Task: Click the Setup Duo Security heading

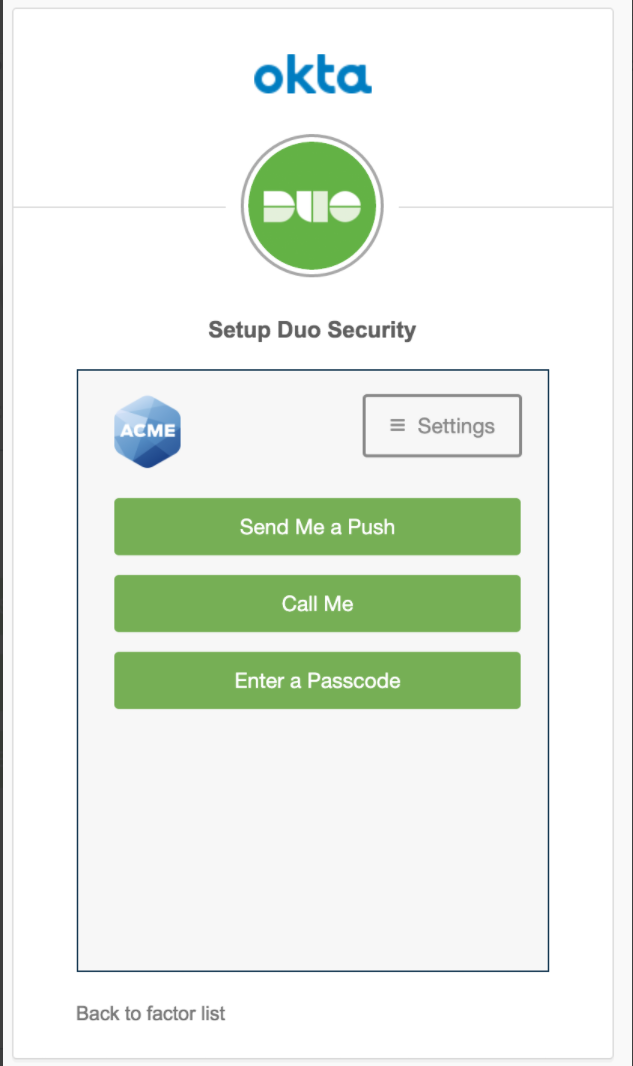Action: pyautogui.click(x=312, y=330)
